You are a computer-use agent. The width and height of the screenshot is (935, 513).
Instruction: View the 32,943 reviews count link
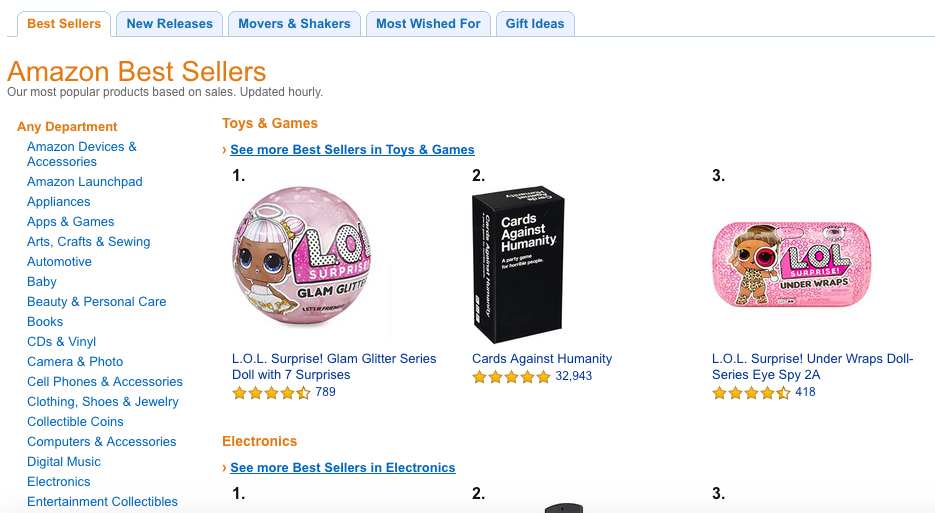(x=574, y=377)
